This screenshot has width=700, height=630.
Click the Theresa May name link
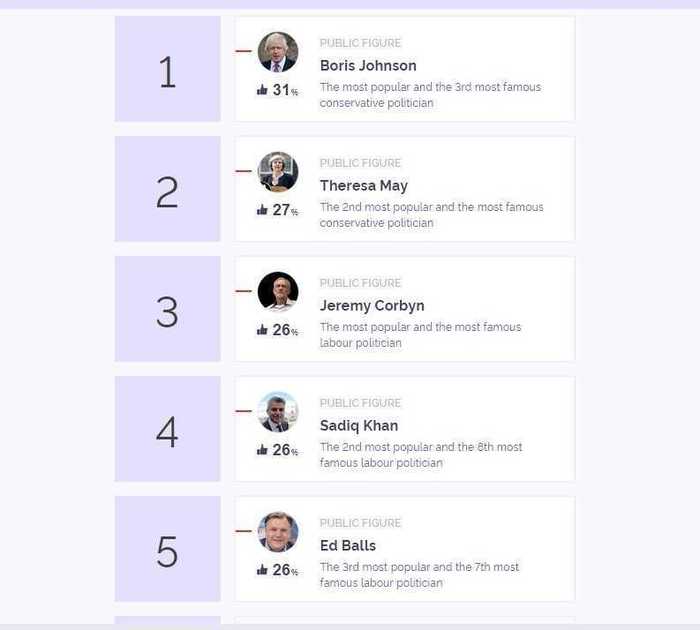coord(364,186)
